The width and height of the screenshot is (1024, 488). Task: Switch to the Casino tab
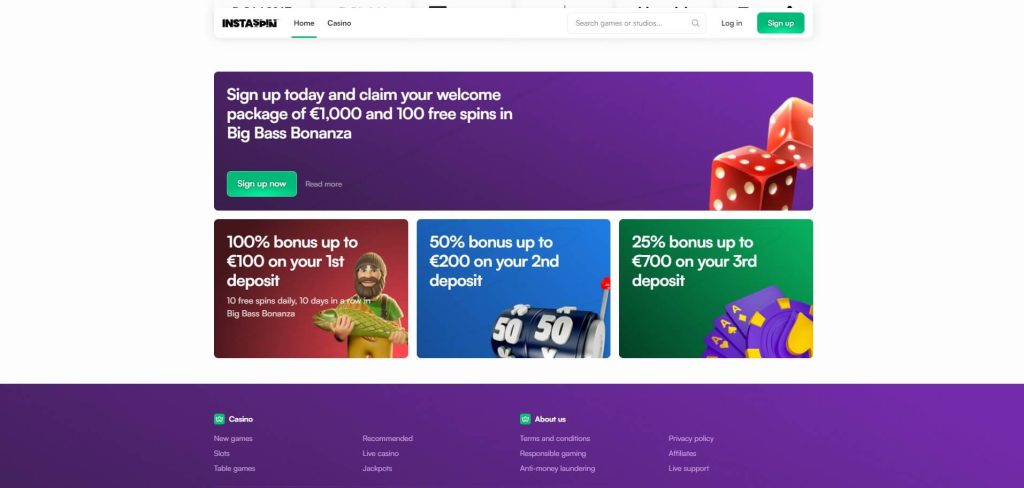click(x=339, y=23)
